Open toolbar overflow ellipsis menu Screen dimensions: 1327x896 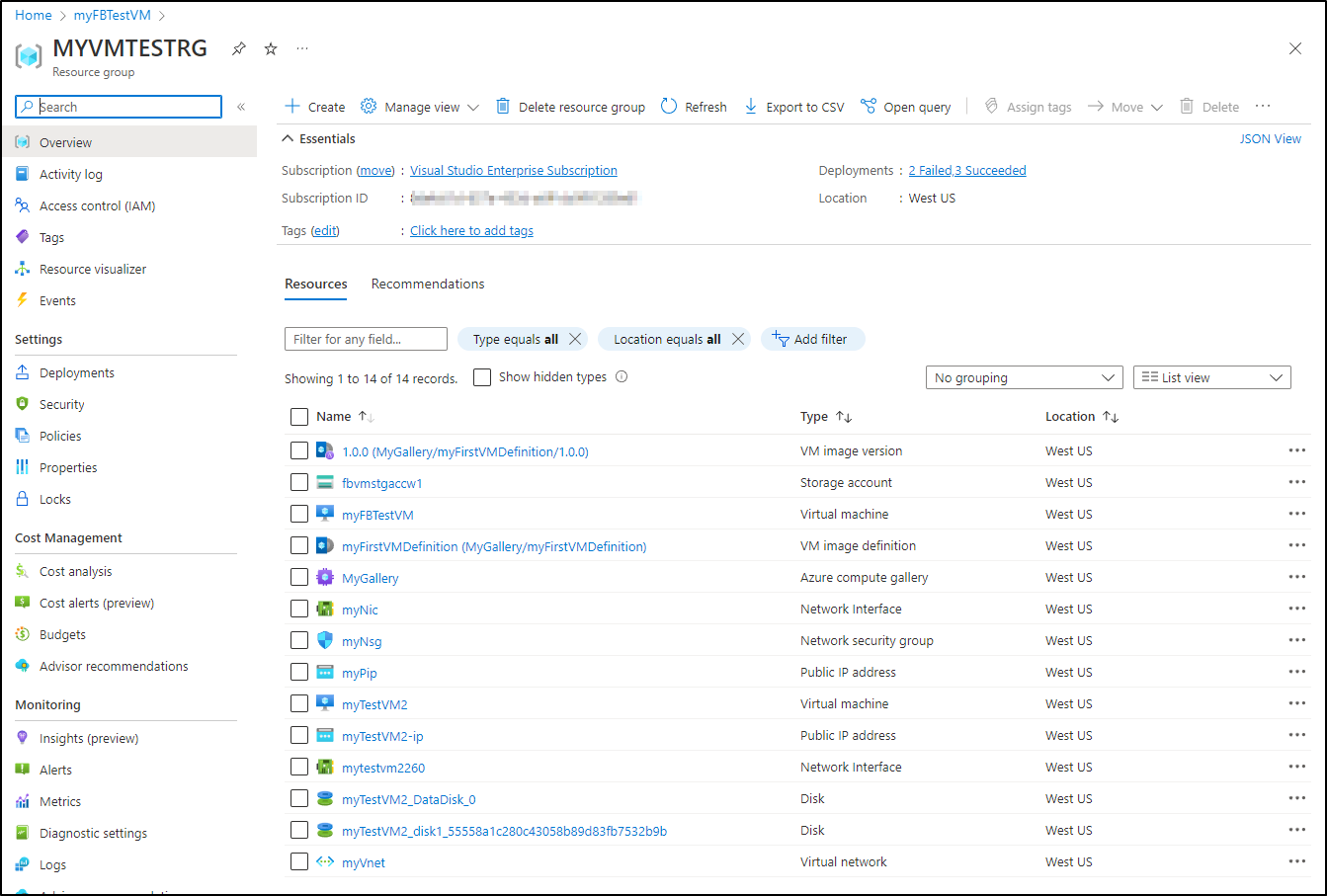(1263, 107)
